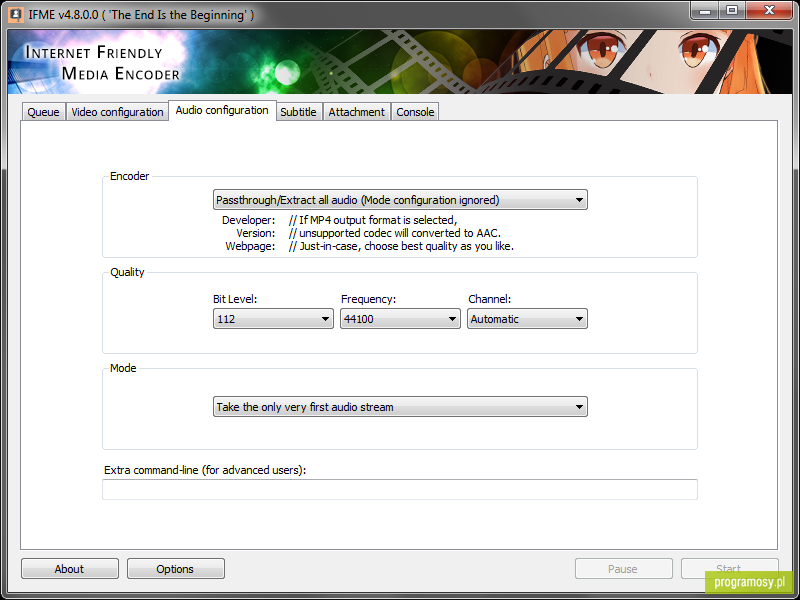Click the Extra command-line input field
This screenshot has width=800, height=600.
(x=399, y=490)
